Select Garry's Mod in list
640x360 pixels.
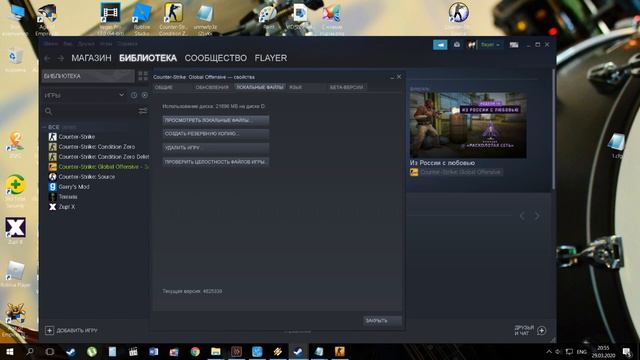click(74, 187)
